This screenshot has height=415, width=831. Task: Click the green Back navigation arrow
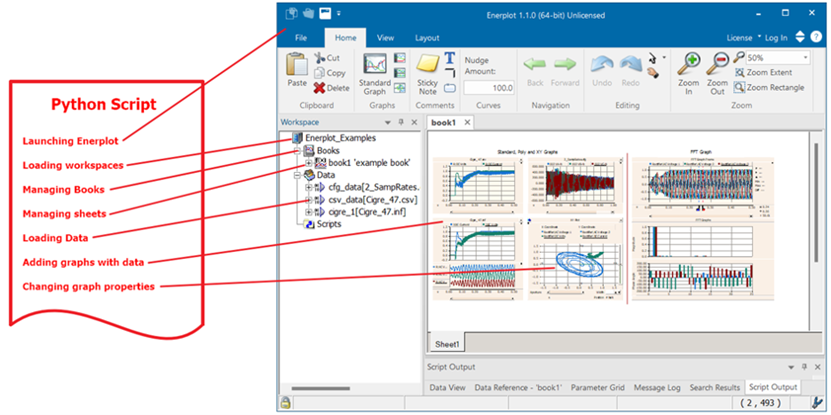coord(535,64)
